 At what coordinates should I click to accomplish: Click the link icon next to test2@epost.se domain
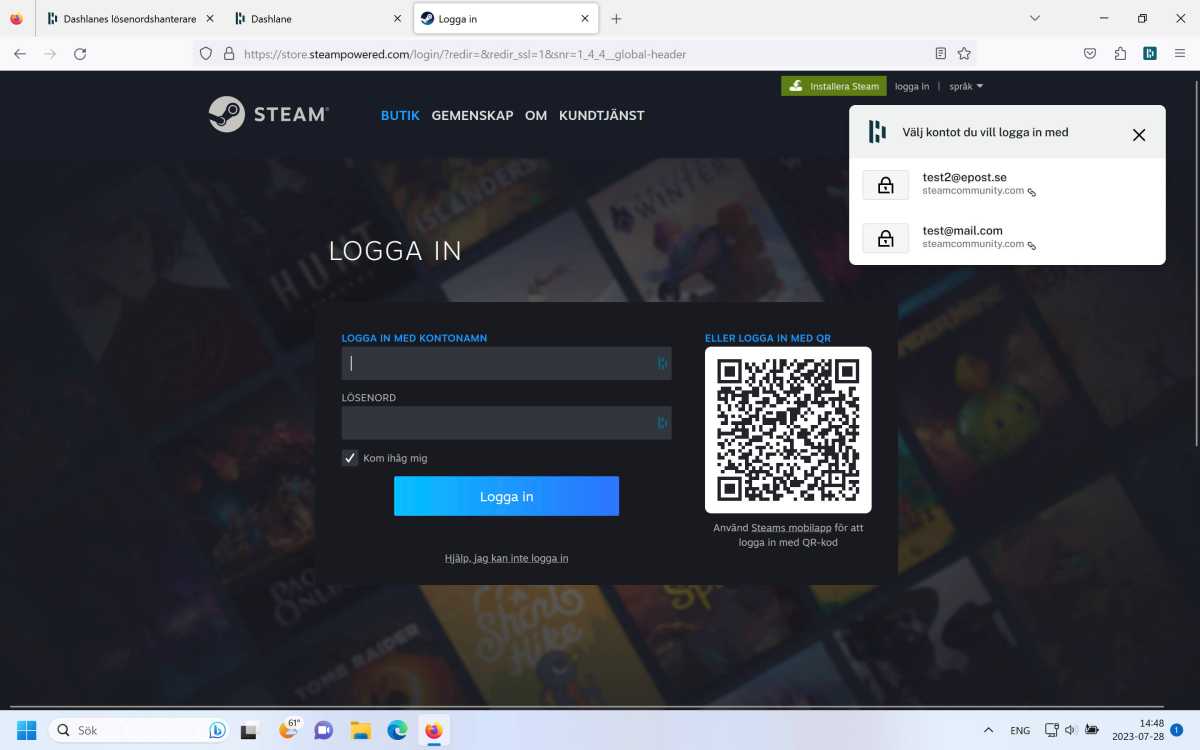pos(1032,192)
